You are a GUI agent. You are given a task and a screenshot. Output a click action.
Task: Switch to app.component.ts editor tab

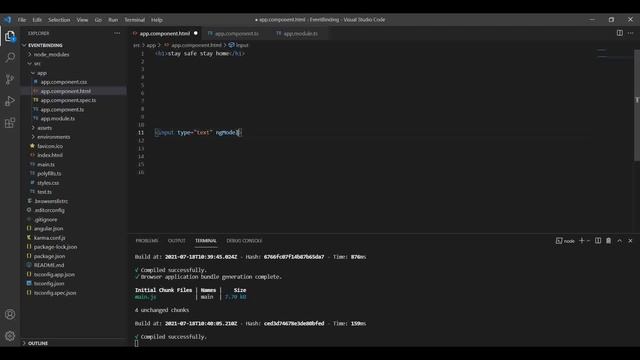point(237,33)
